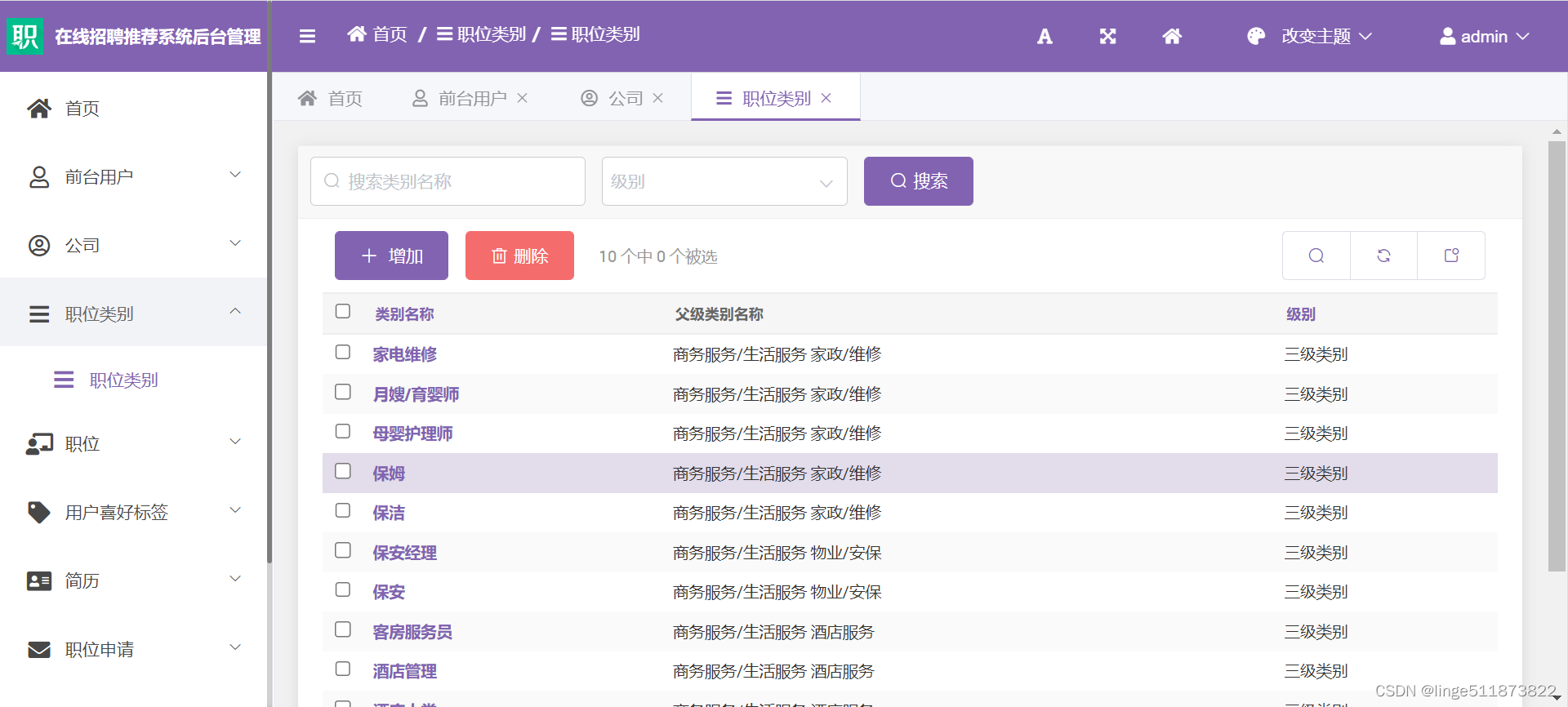
Task: Check the box for 保安经理 row
Action: pos(343,550)
